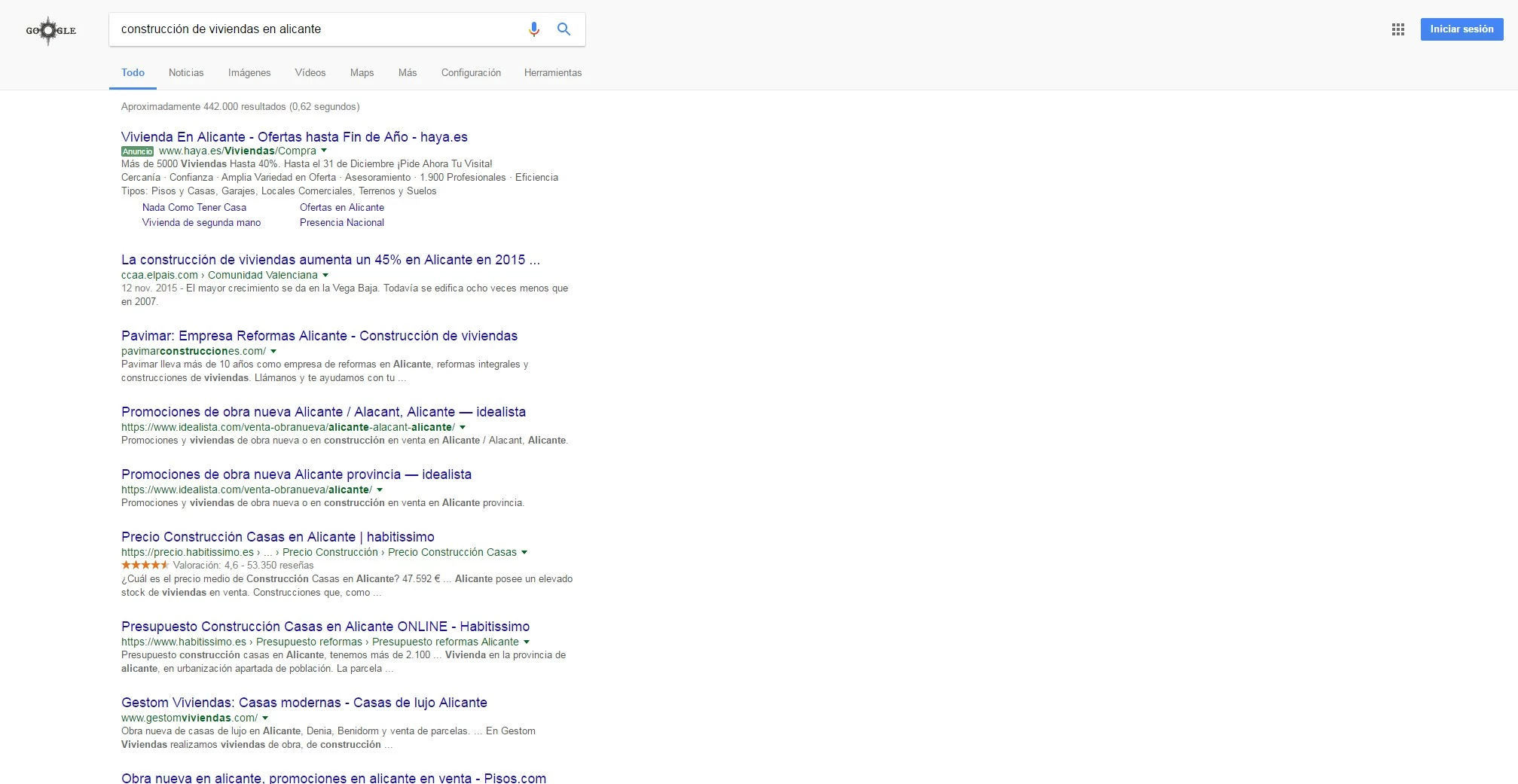Switch to the Maps tab
The image size is (1518, 784).
pyautogui.click(x=362, y=73)
